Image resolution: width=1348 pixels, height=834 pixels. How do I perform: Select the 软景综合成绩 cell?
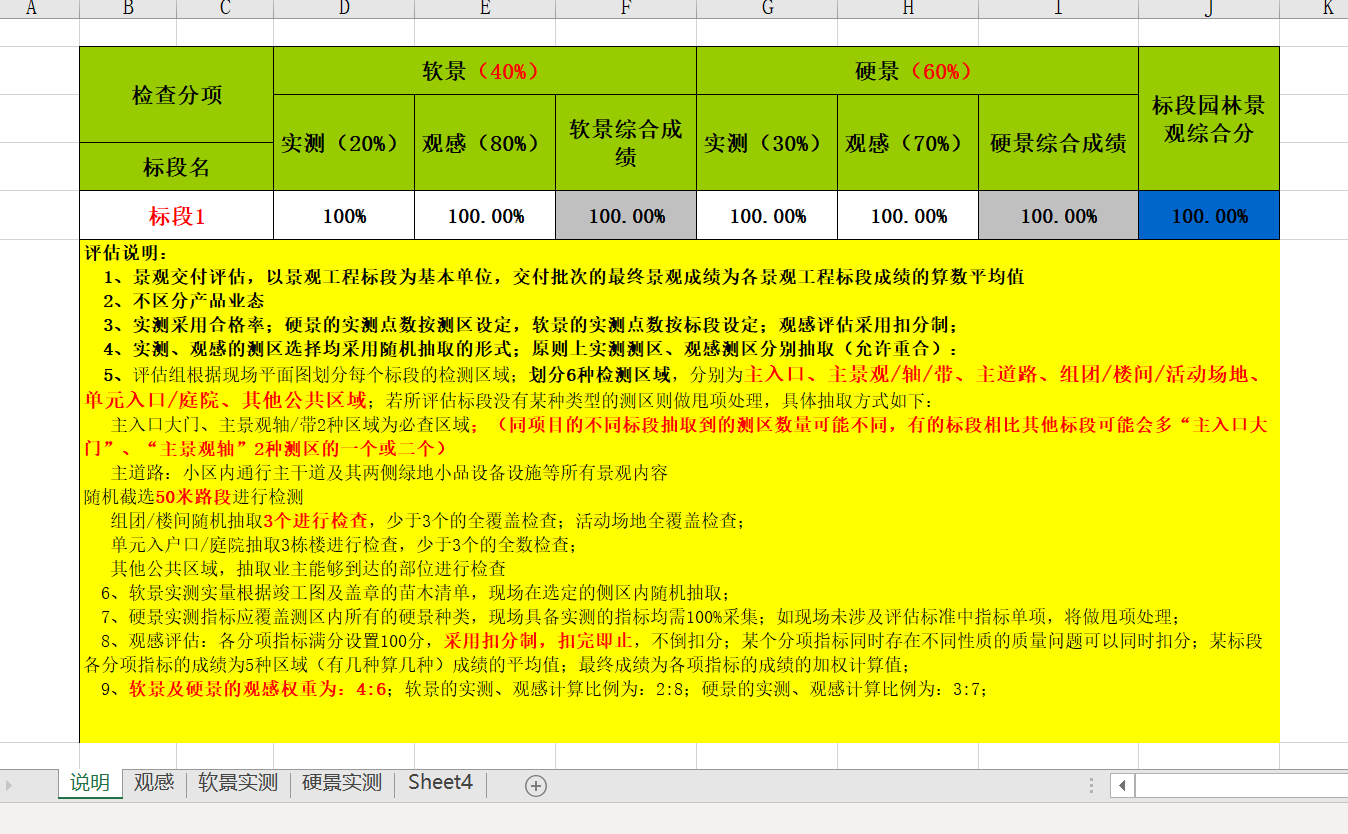626,143
